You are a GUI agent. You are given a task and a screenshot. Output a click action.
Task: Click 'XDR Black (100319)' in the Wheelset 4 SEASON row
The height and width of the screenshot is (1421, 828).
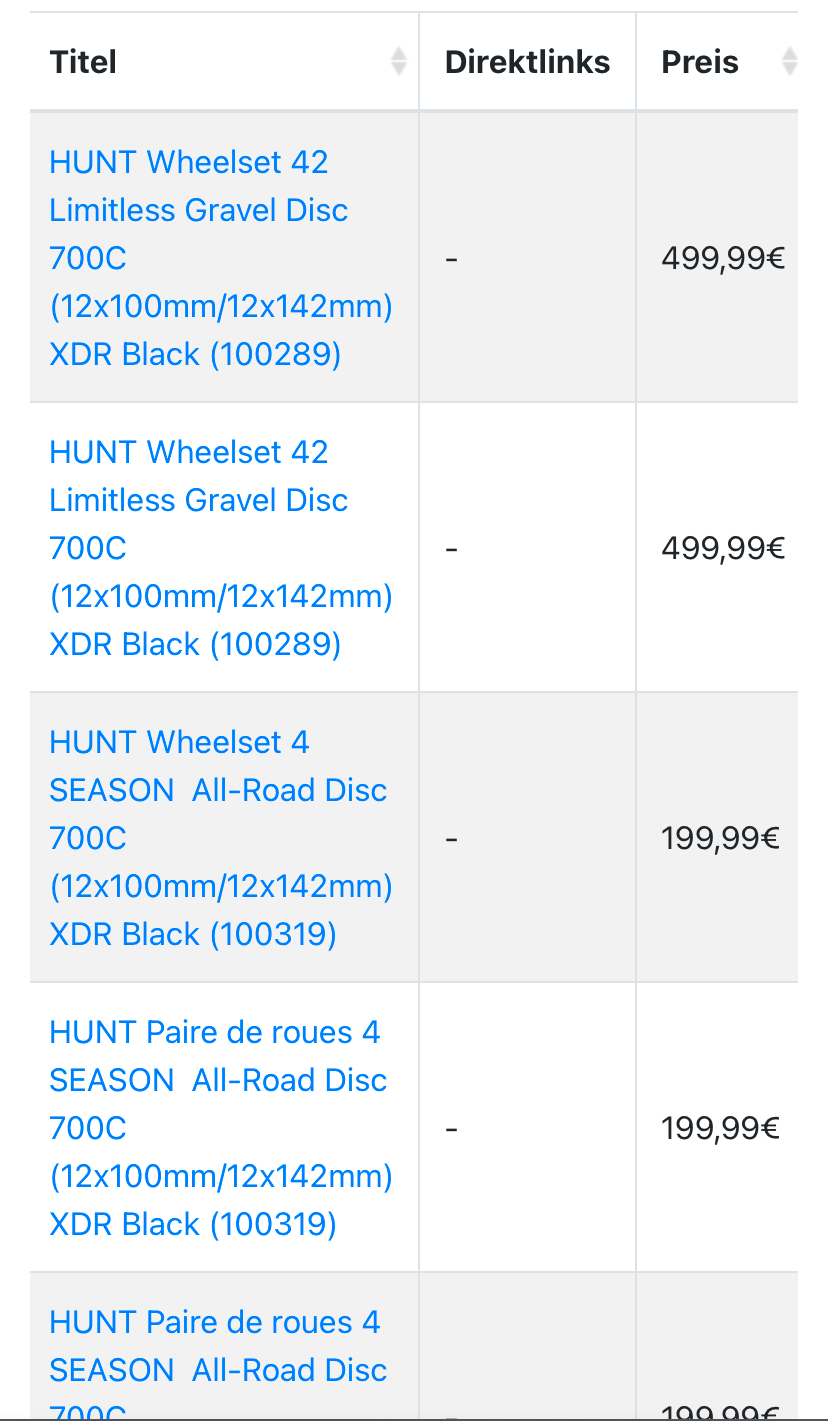click(x=193, y=934)
